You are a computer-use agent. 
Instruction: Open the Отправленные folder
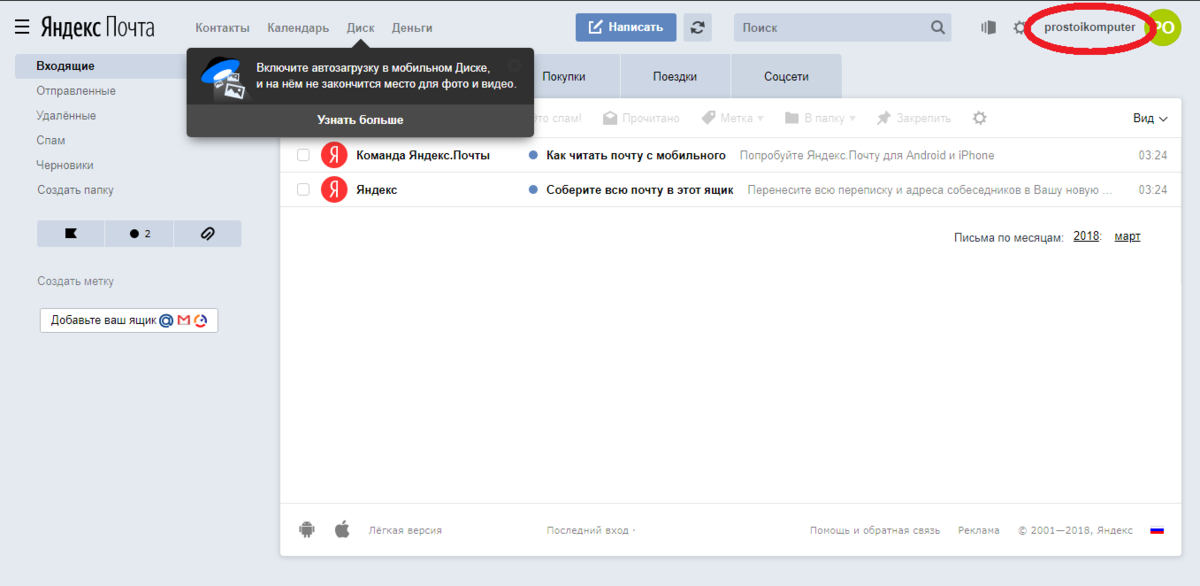76,91
